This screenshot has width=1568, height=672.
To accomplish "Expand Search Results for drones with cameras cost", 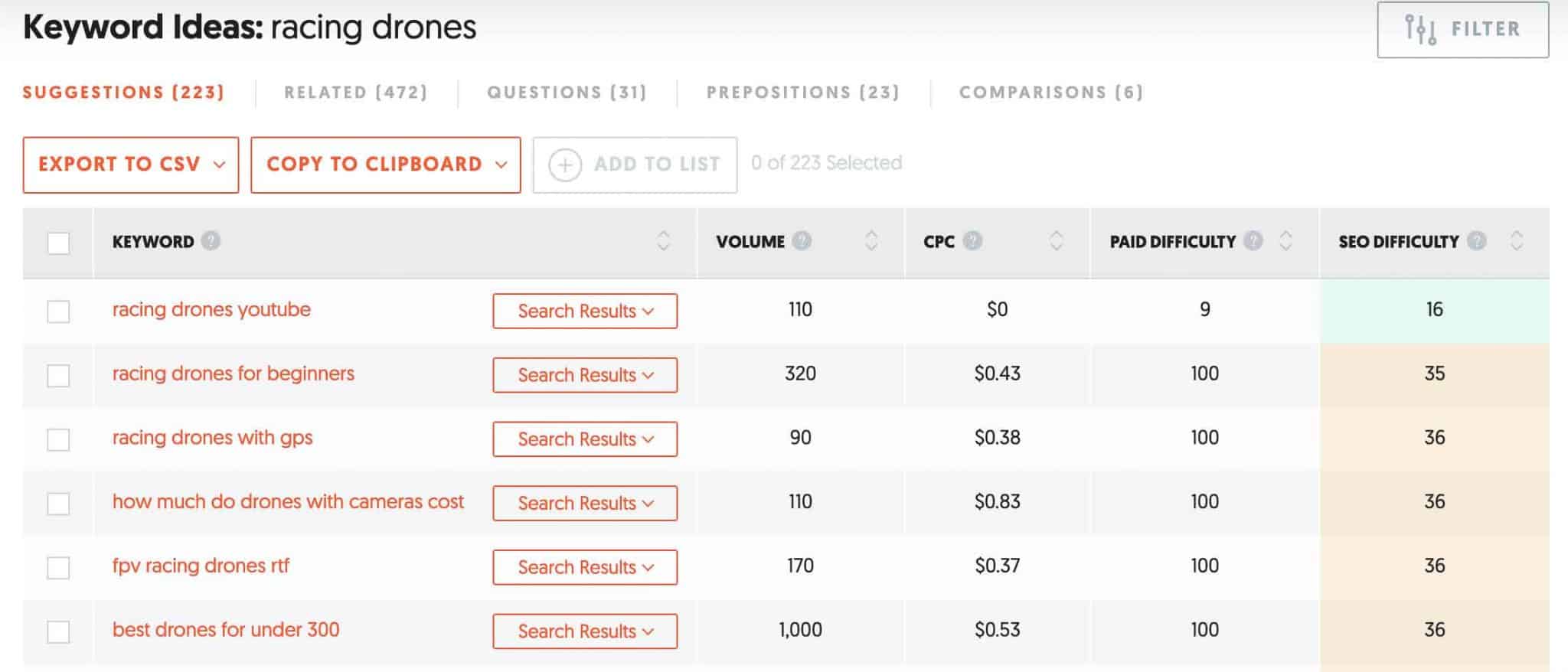I will [585, 504].
